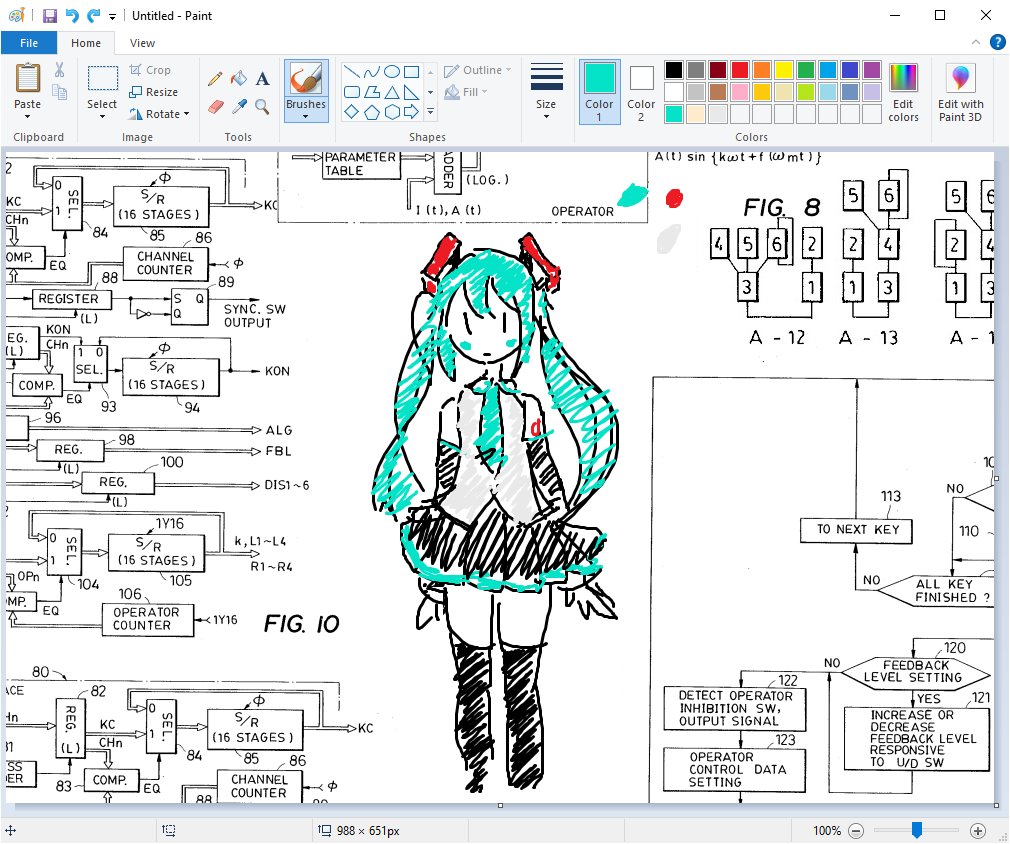Viewport: 1010px width, 844px height.
Task: Open the File menu
Action: point(29,43)
